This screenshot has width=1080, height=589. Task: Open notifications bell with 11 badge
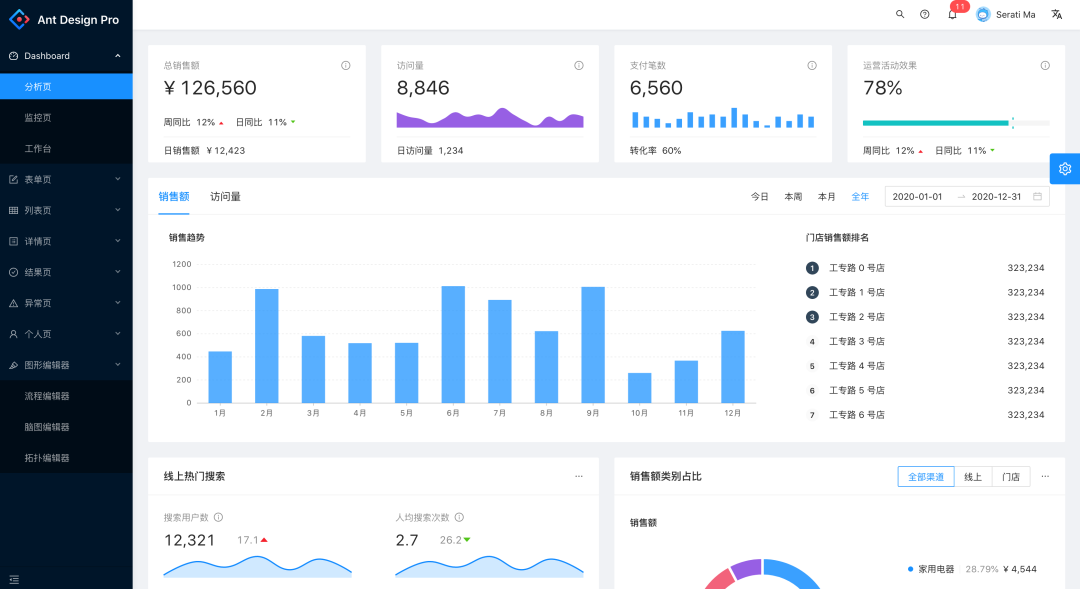click(x=952, y=15)
